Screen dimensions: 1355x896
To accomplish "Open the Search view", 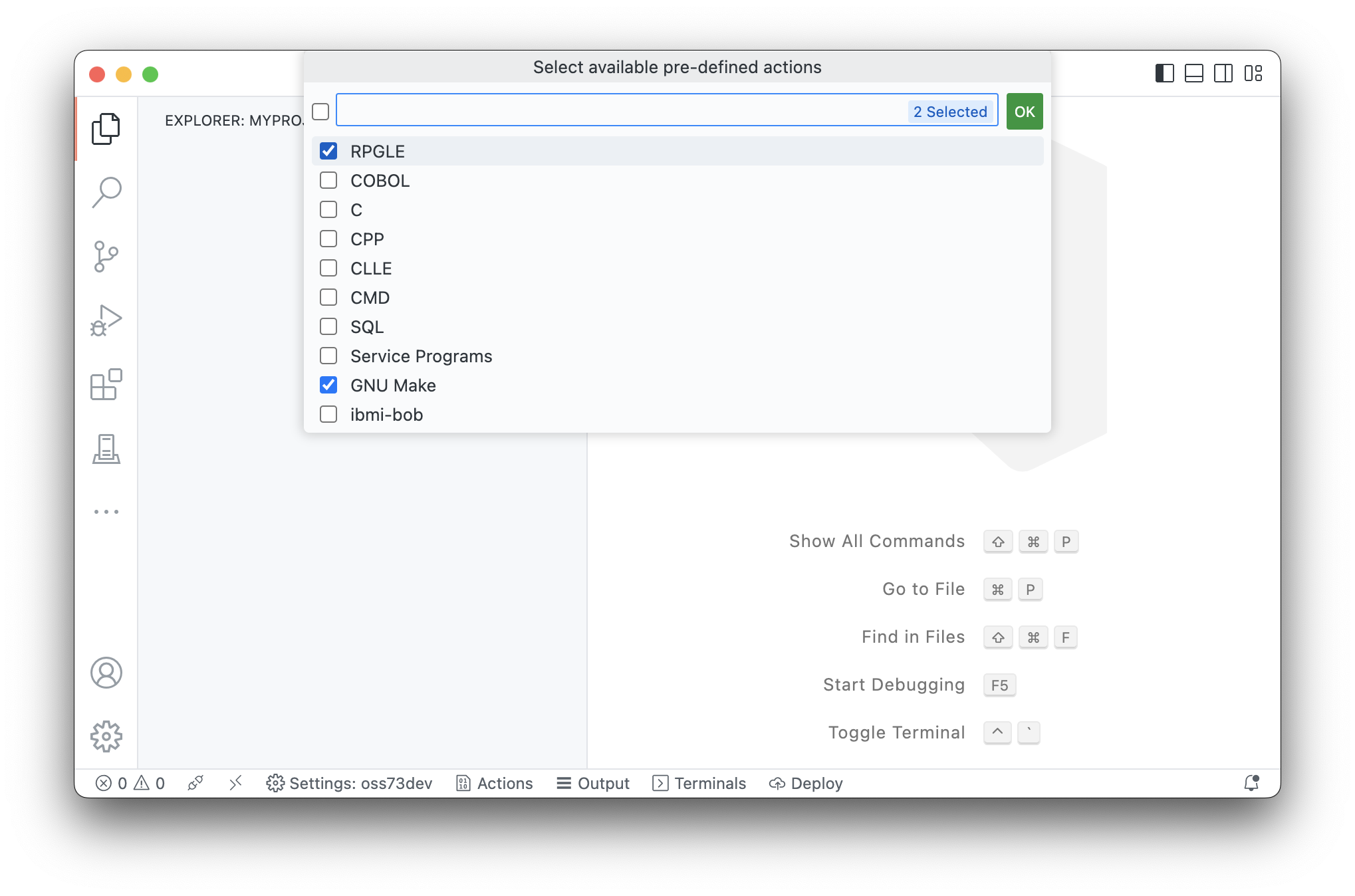I will tap(106, 191).
